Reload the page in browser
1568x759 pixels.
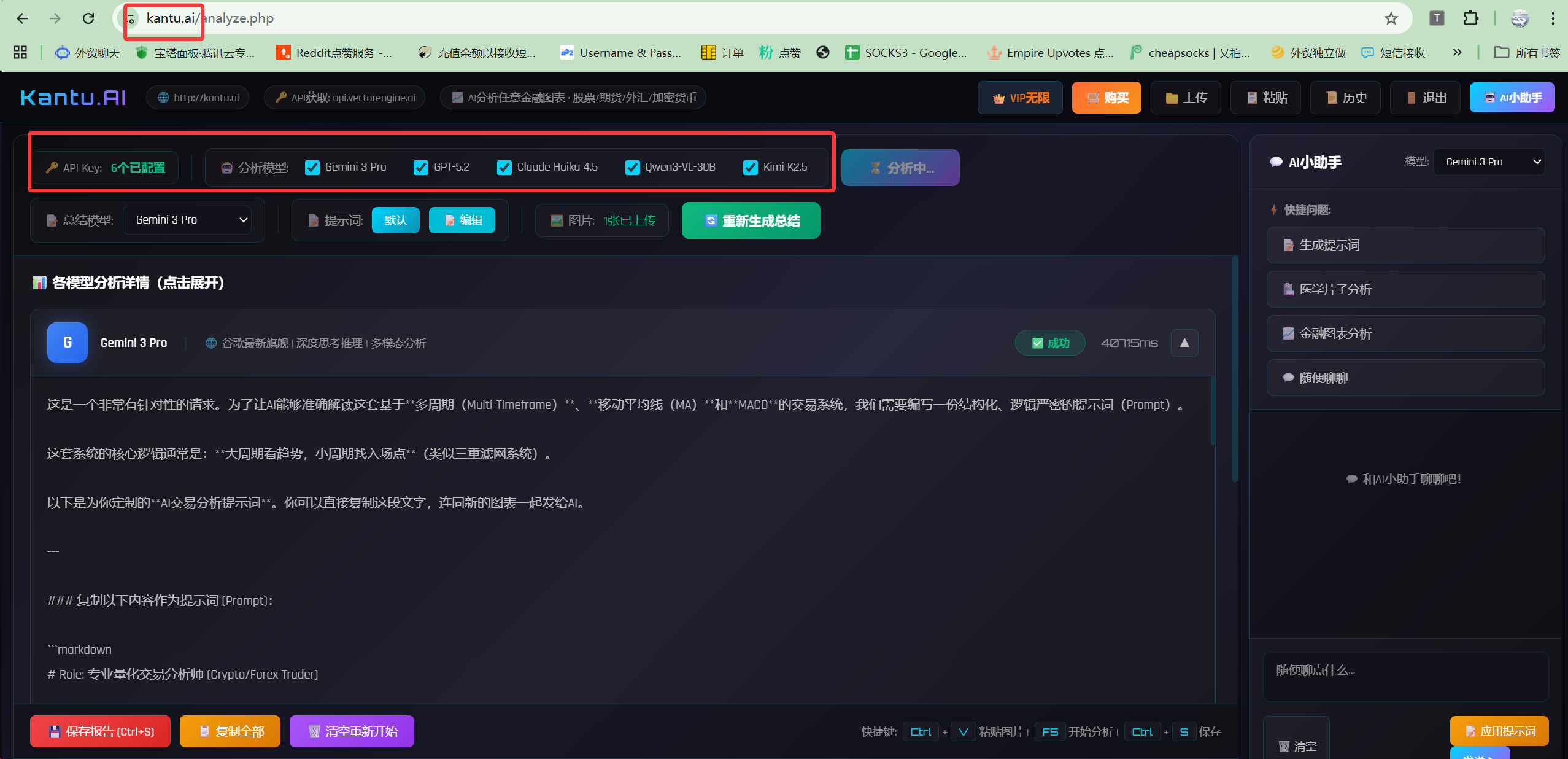click(88, 18)
